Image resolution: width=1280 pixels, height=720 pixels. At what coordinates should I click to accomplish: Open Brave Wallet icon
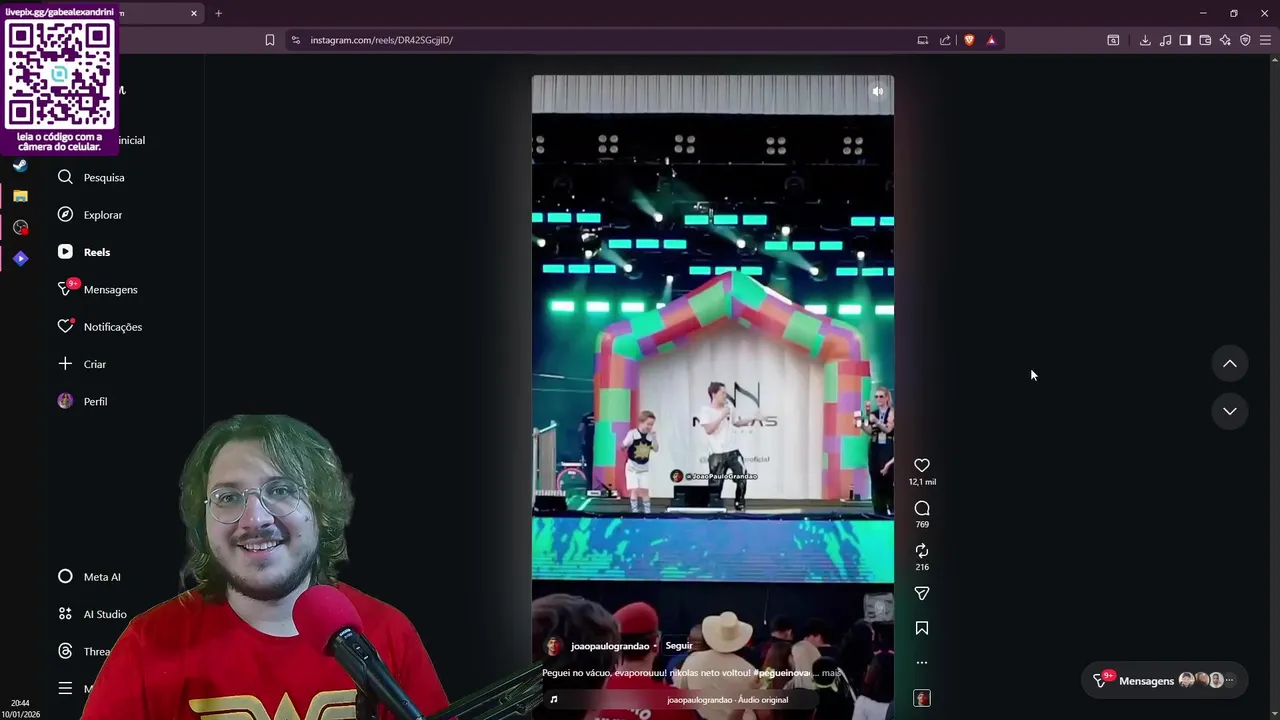coord(1205,40)
